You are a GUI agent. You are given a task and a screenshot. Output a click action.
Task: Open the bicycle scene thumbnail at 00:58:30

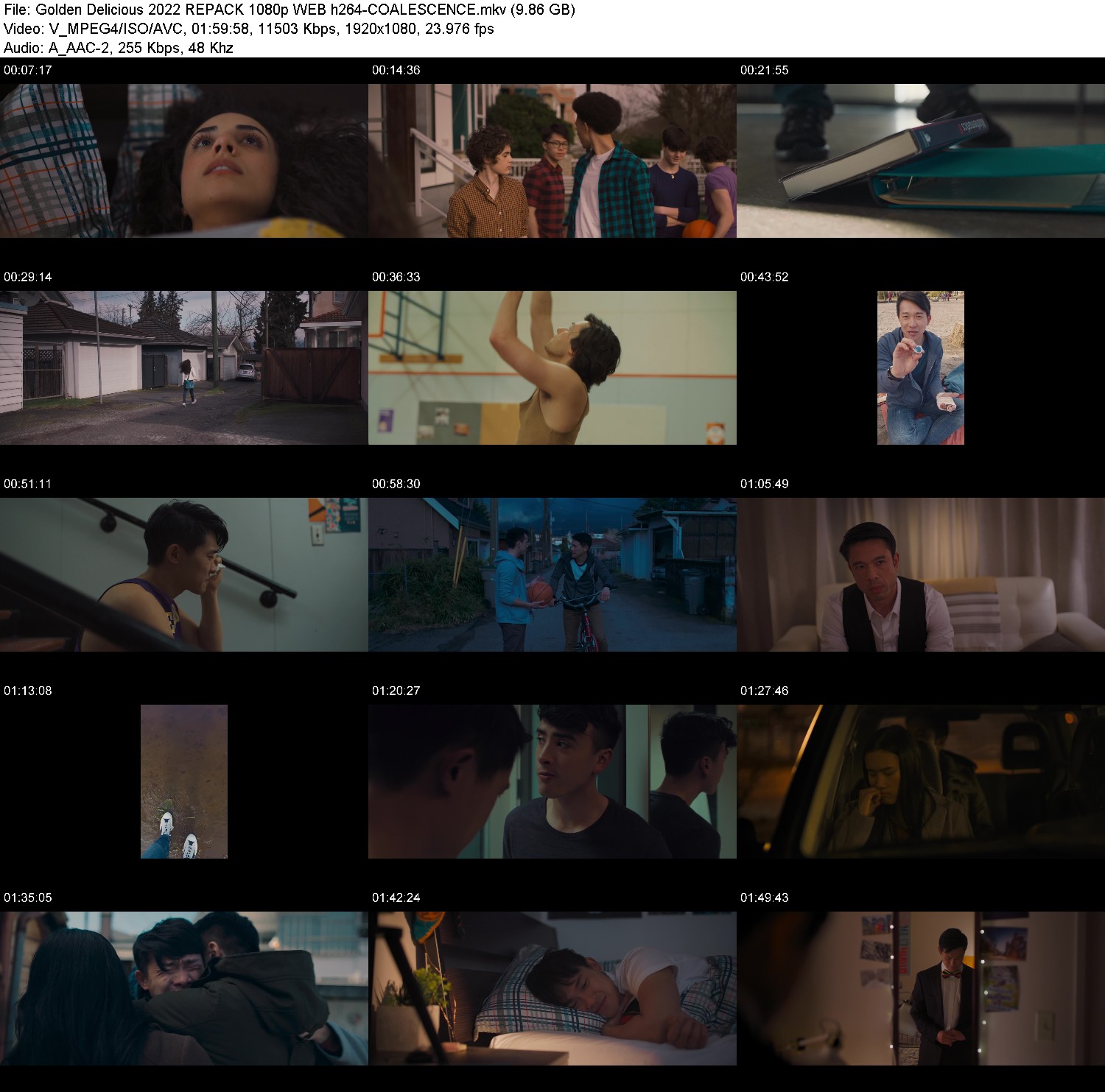point(552,574)
